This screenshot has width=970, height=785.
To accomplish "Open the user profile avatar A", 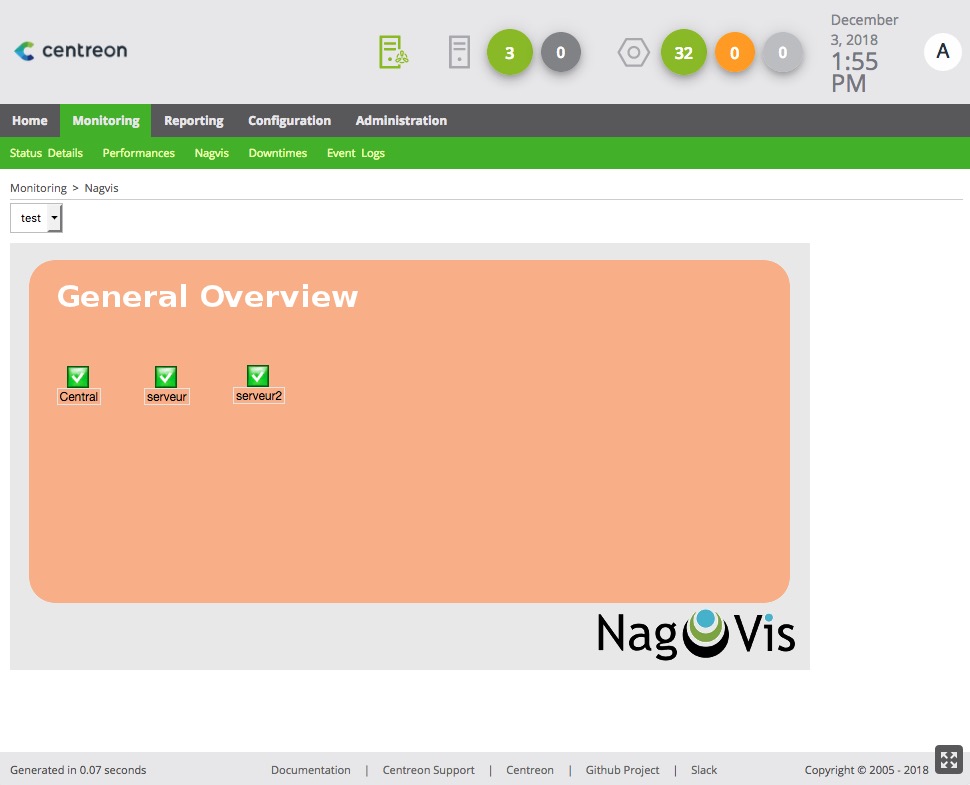I will coord(942,51).
